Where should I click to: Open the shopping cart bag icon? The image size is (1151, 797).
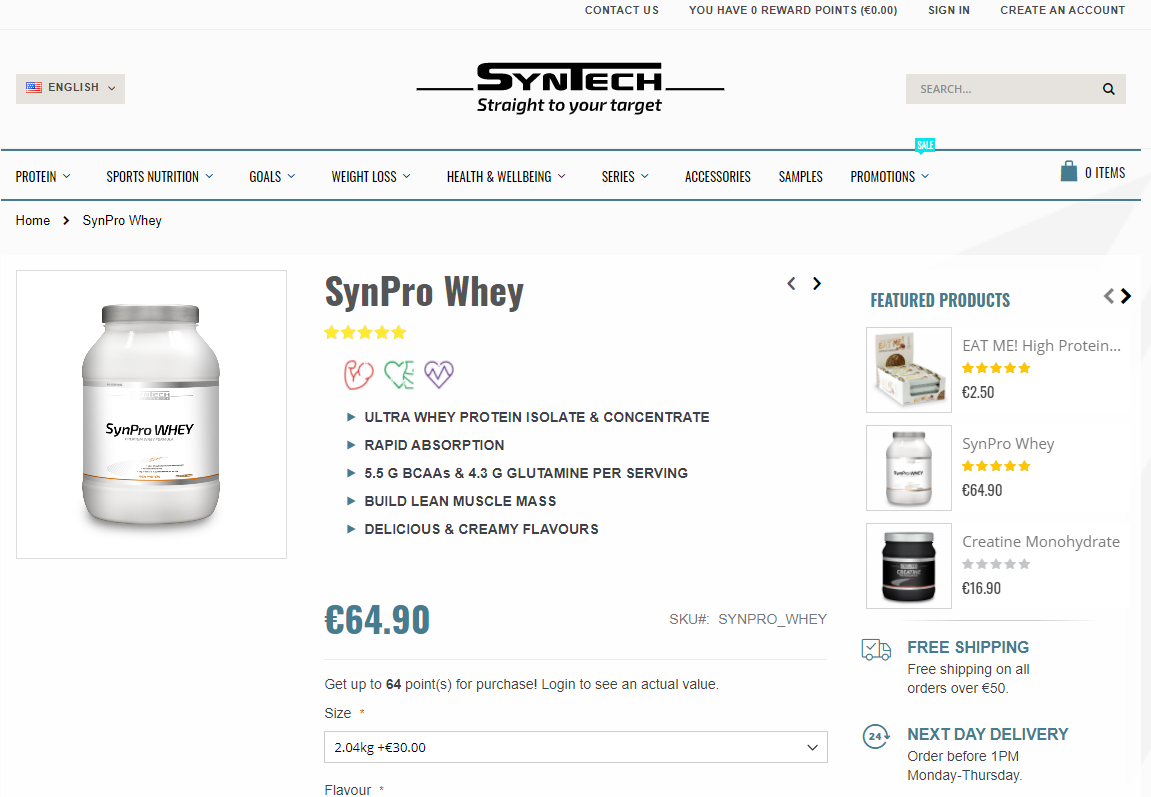[x=1069, y=172]
